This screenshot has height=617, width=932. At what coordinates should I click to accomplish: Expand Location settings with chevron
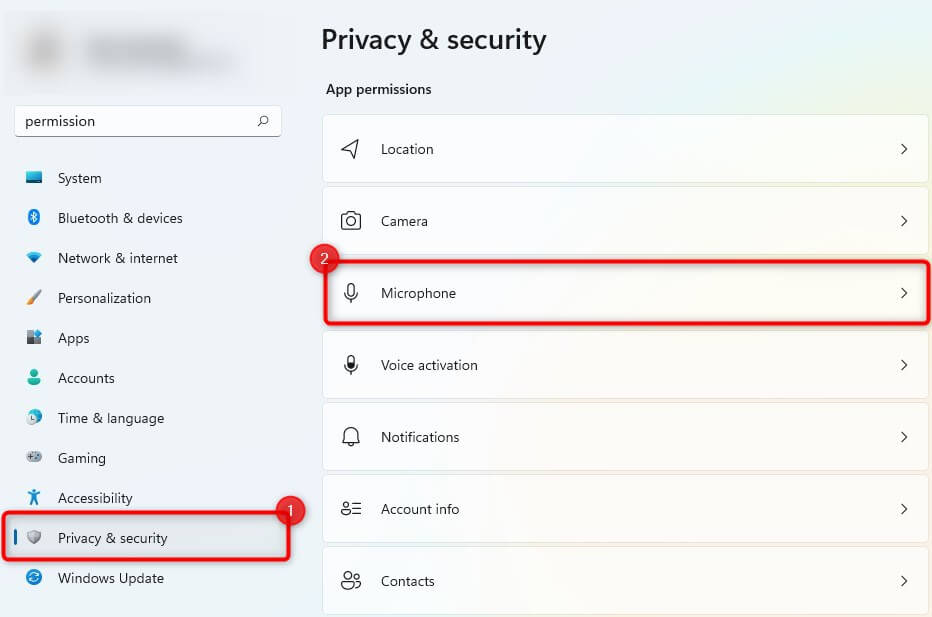pyautogui.click(x=904, y=149)
